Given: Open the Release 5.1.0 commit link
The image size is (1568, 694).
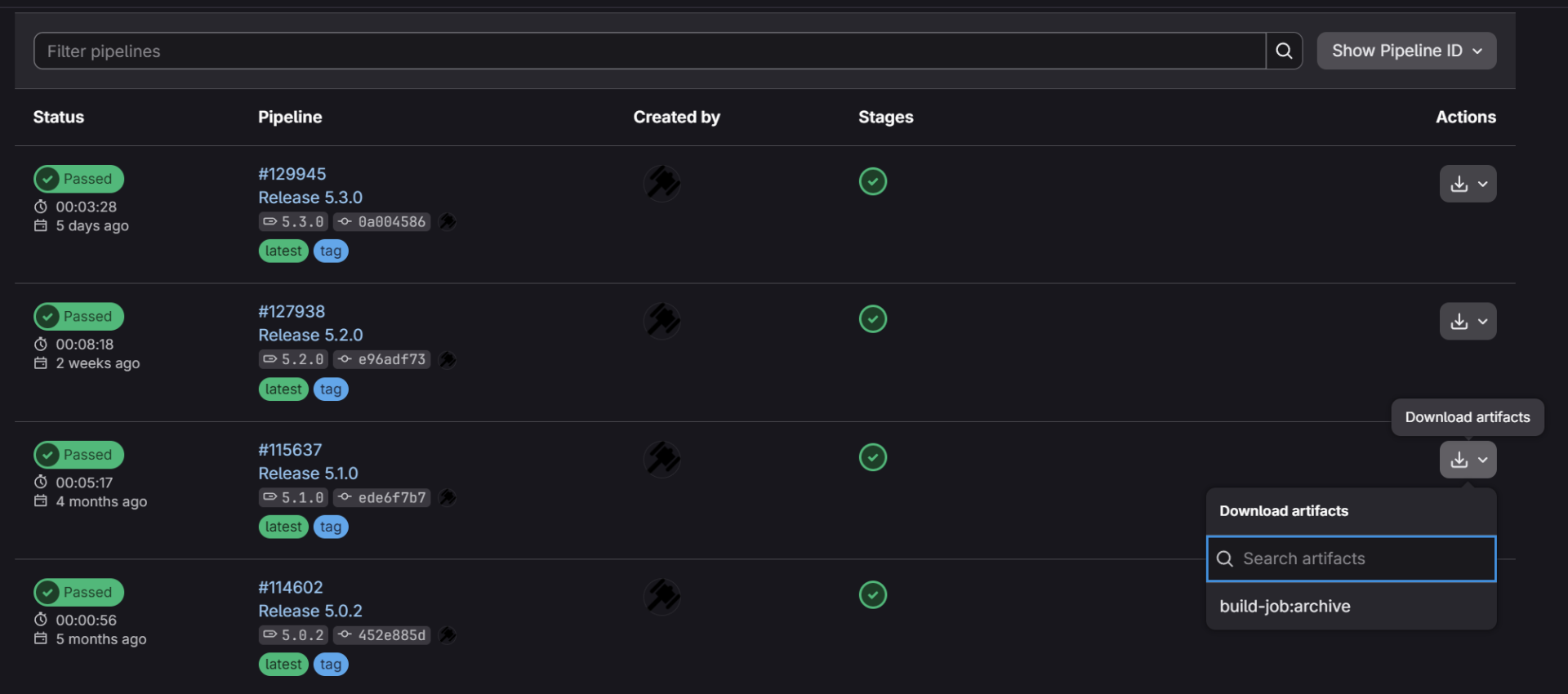Looking at the screenshot, I should [308, 474].
